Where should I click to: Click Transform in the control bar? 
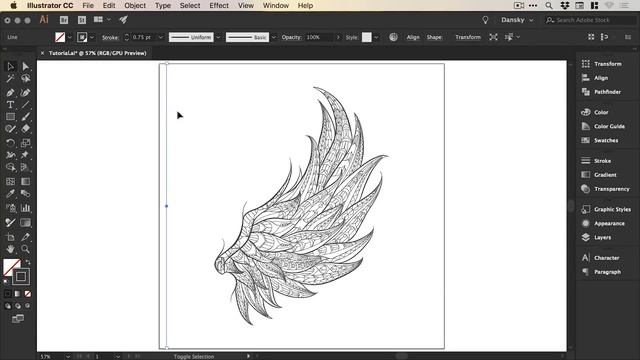coord(468,37)
